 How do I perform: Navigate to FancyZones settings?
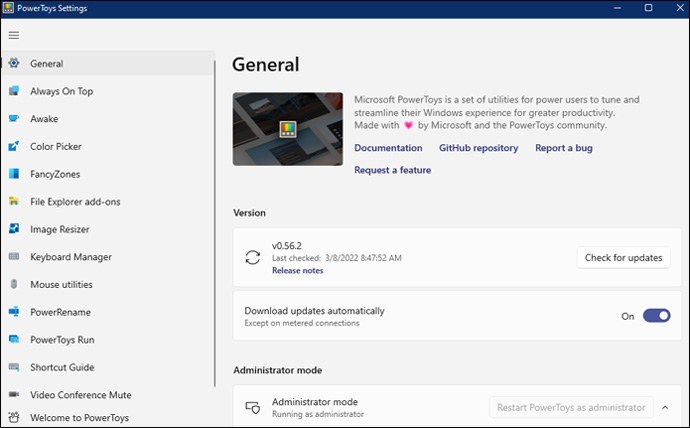108,174
